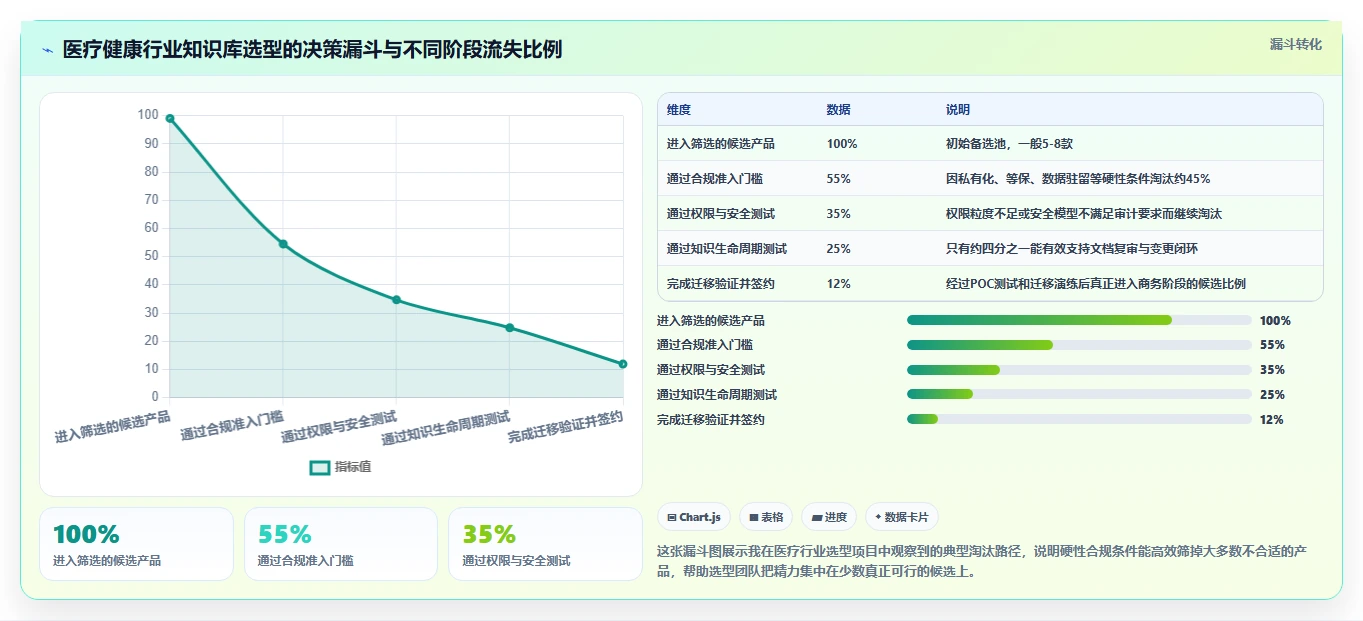Click the 35% value in the table
Screen dimensions: 1363x621
(839, 214)
